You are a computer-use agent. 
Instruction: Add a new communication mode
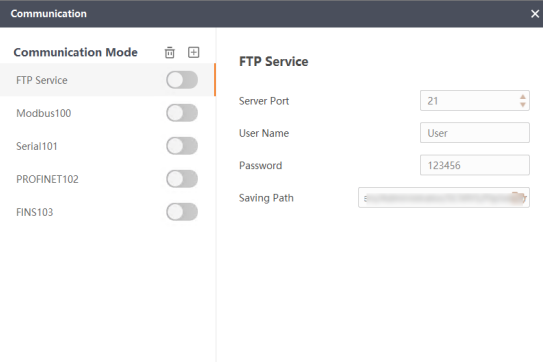pyautogui.click(x=193, y=52)
